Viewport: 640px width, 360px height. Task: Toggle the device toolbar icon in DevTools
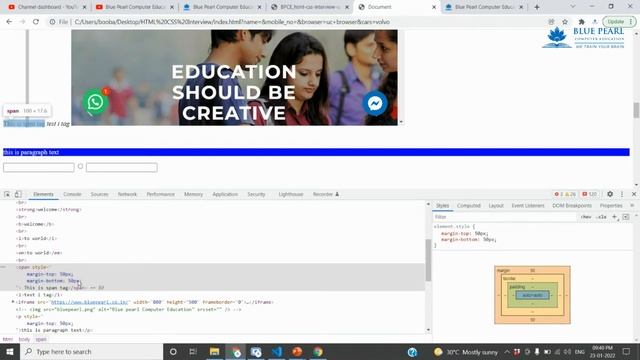pyautogui.click(x=18, y=194)
